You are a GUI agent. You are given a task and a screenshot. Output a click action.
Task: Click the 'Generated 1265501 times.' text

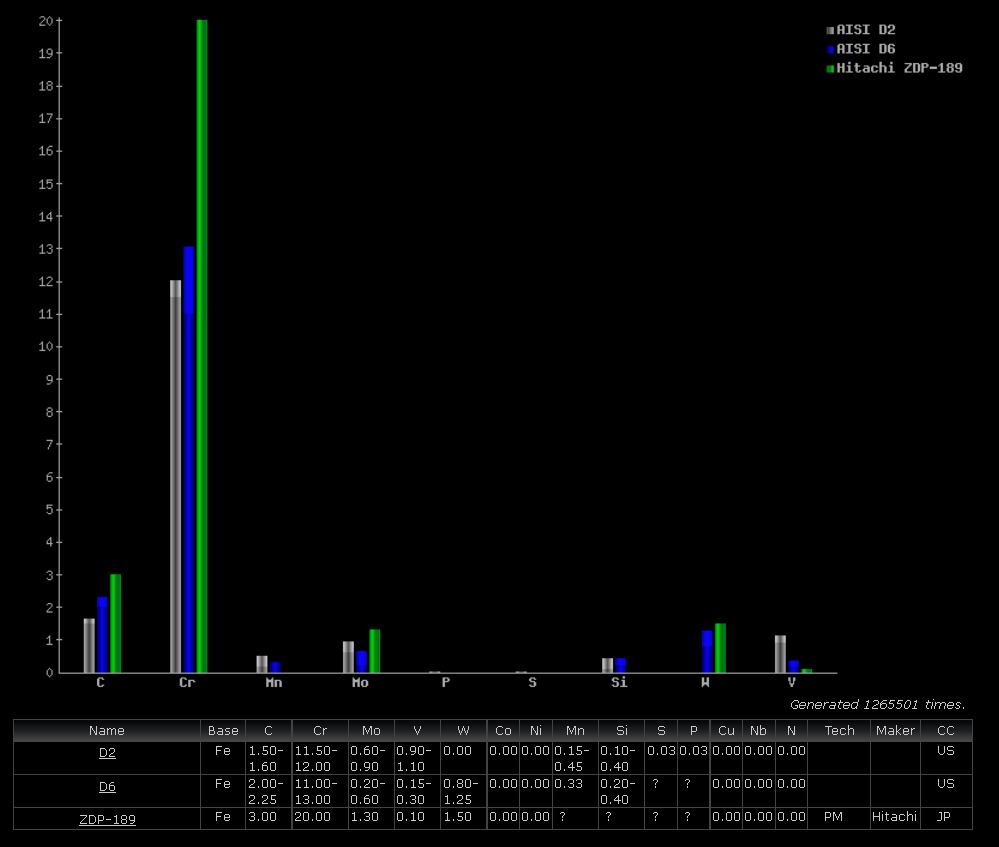pos(877,704)
